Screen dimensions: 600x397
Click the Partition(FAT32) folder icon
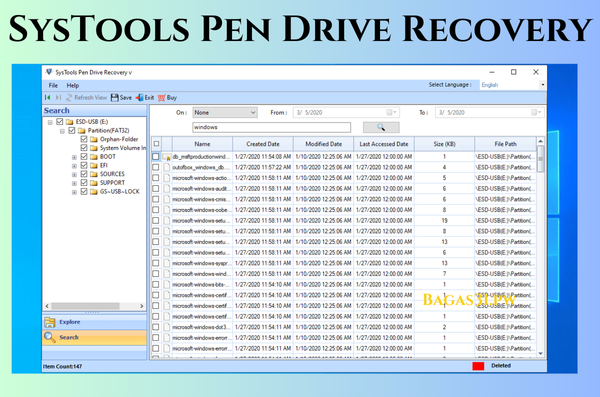pos(82,131)
